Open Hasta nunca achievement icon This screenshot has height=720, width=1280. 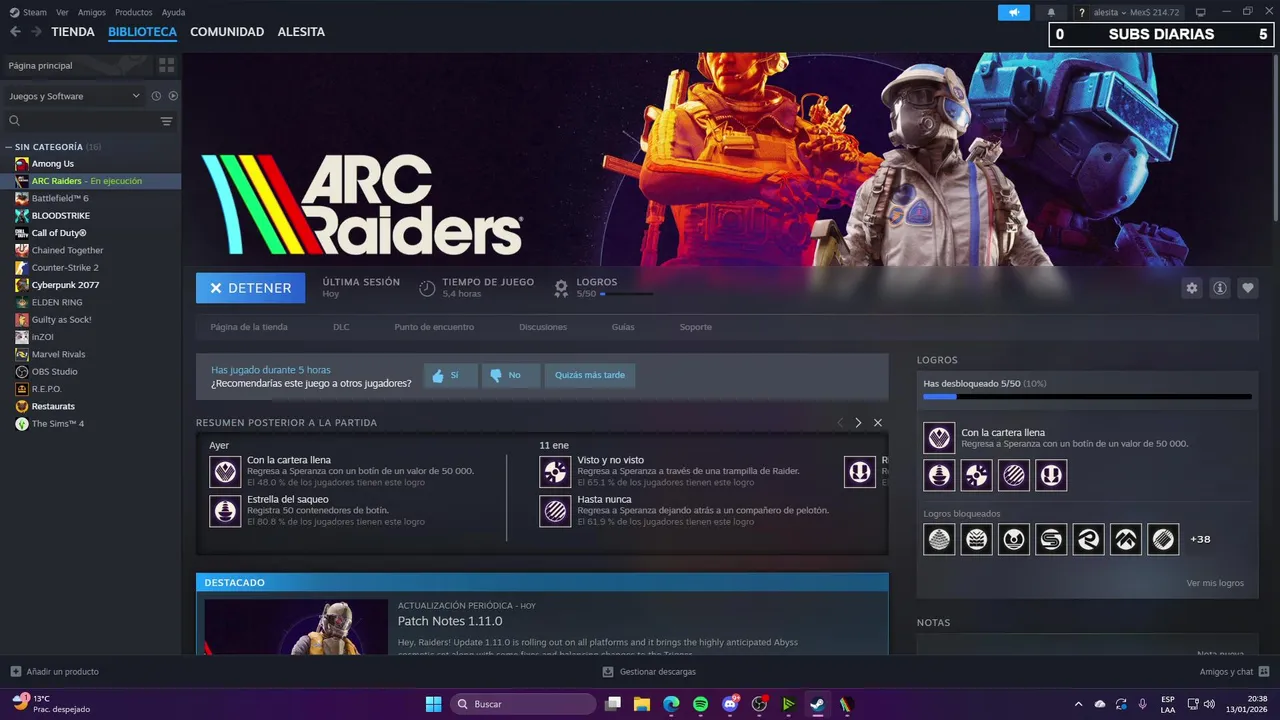coord(555,510)
